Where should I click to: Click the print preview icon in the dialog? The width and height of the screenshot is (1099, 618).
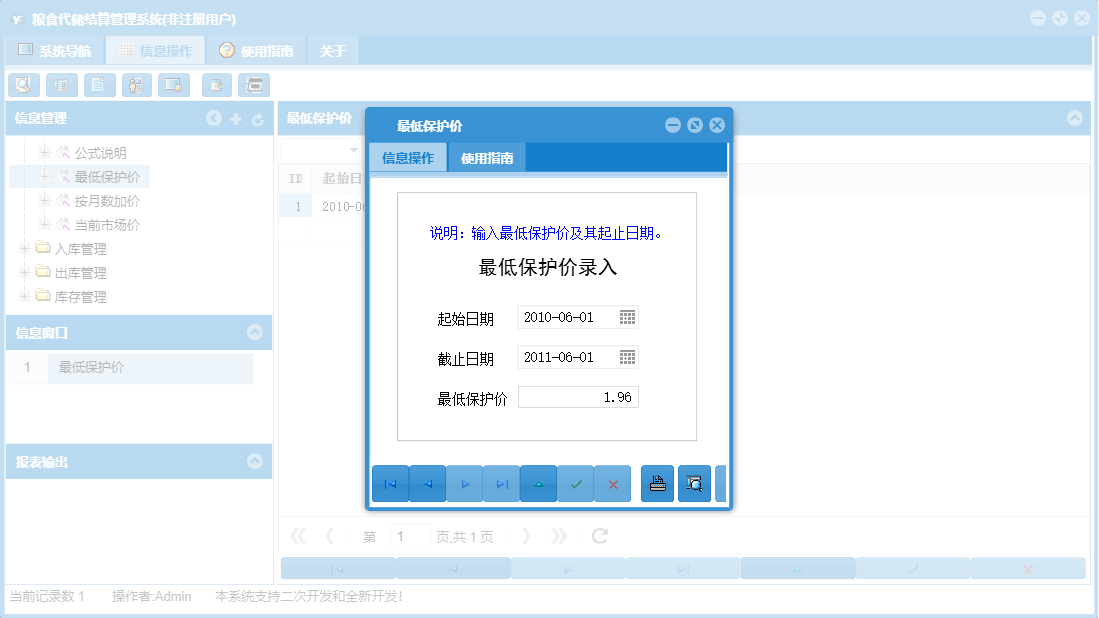pos(694,483)
